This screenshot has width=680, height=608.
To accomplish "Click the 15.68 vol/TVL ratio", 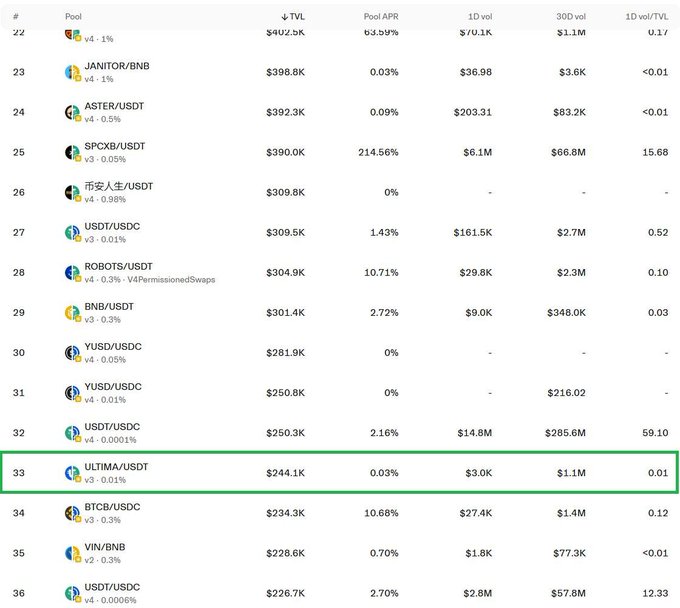I will point(655,152).
